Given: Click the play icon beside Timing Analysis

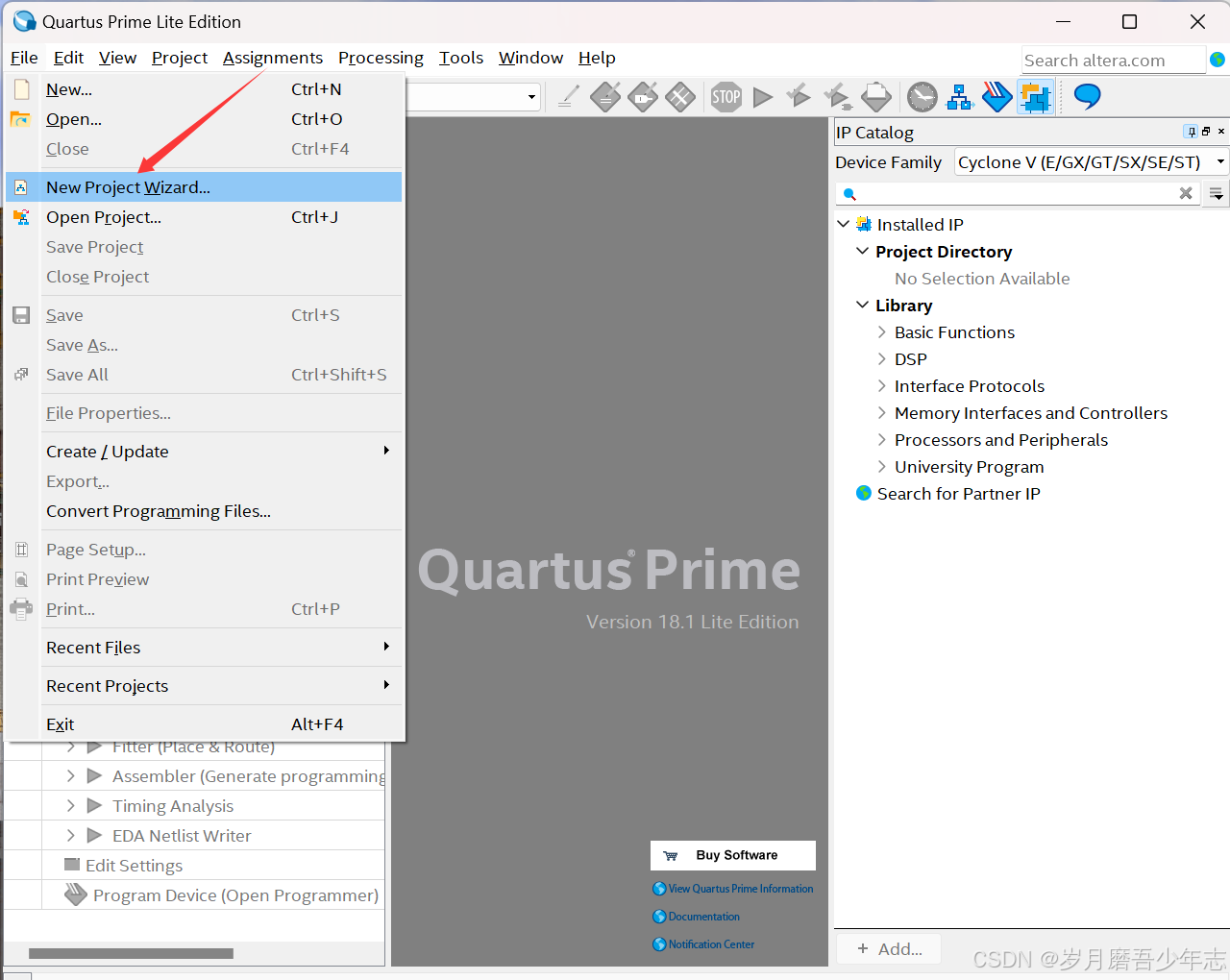Looking at the screenshot, I should 94,805.
